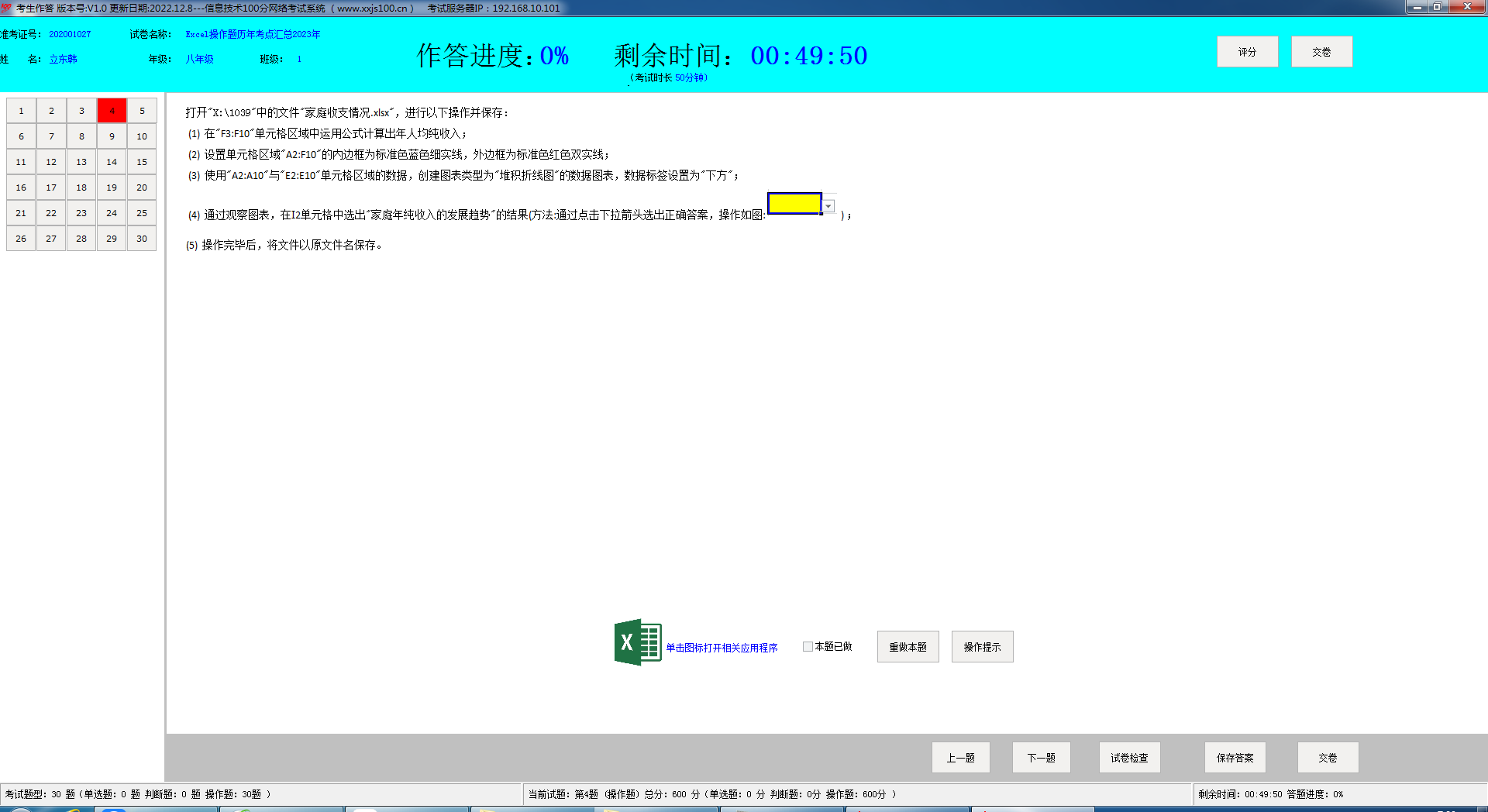Choose question 18
Image resolution: width=1488 pixels, height=812 pixels.
pyautogui.click(x=81, y=188)
